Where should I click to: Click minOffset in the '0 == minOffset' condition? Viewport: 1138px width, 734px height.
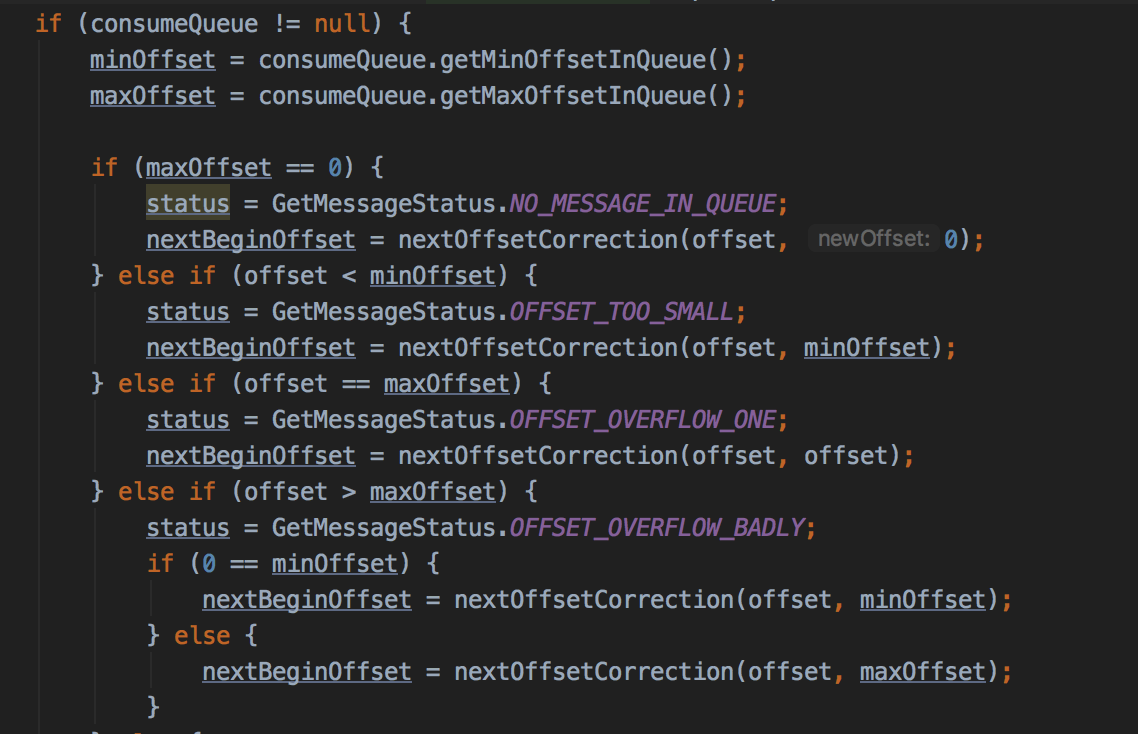[335, 564]
